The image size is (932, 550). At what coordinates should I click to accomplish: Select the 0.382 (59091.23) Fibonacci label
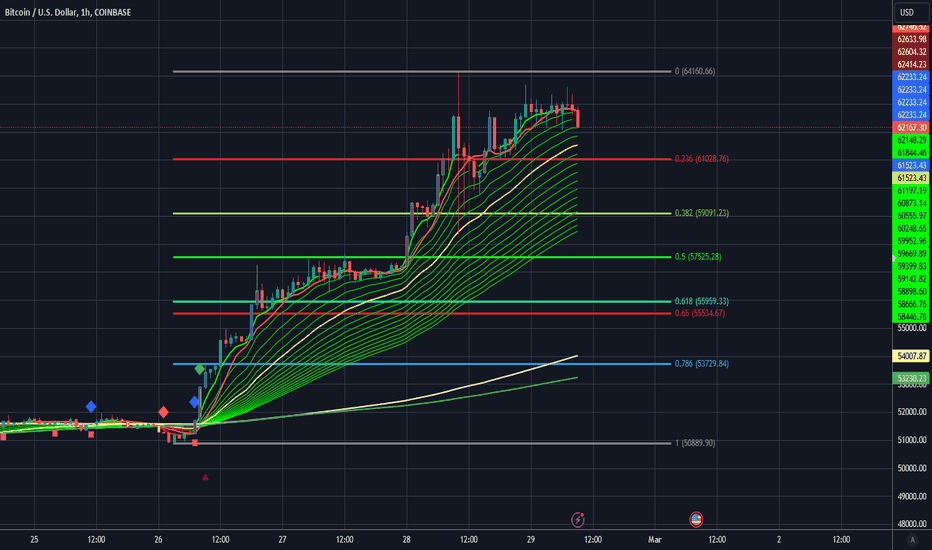pos(701,213)
